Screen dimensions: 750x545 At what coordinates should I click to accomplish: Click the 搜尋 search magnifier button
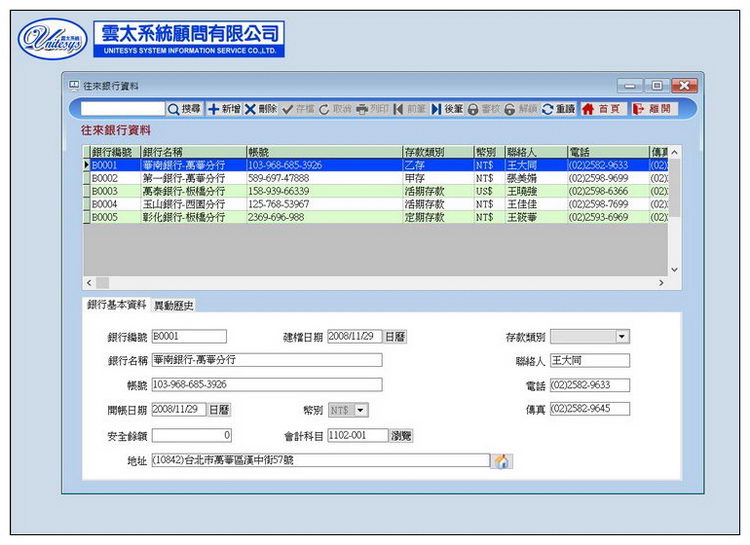tap(184, 108)
